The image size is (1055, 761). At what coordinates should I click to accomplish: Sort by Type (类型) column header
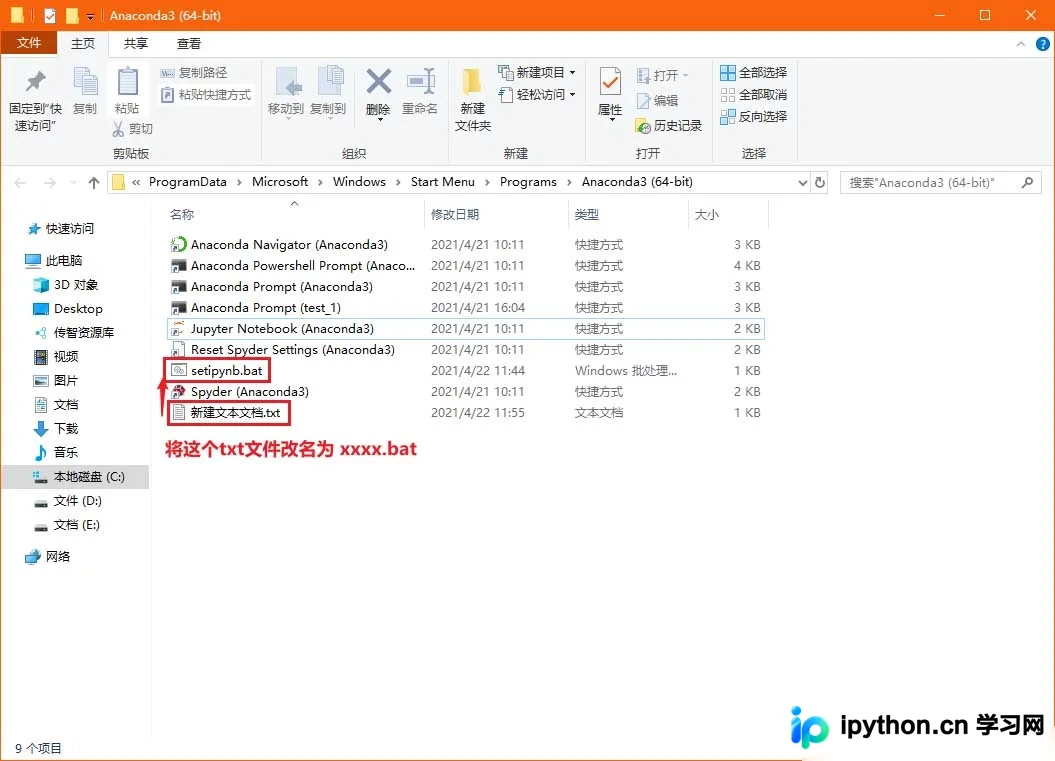point(587,215)
